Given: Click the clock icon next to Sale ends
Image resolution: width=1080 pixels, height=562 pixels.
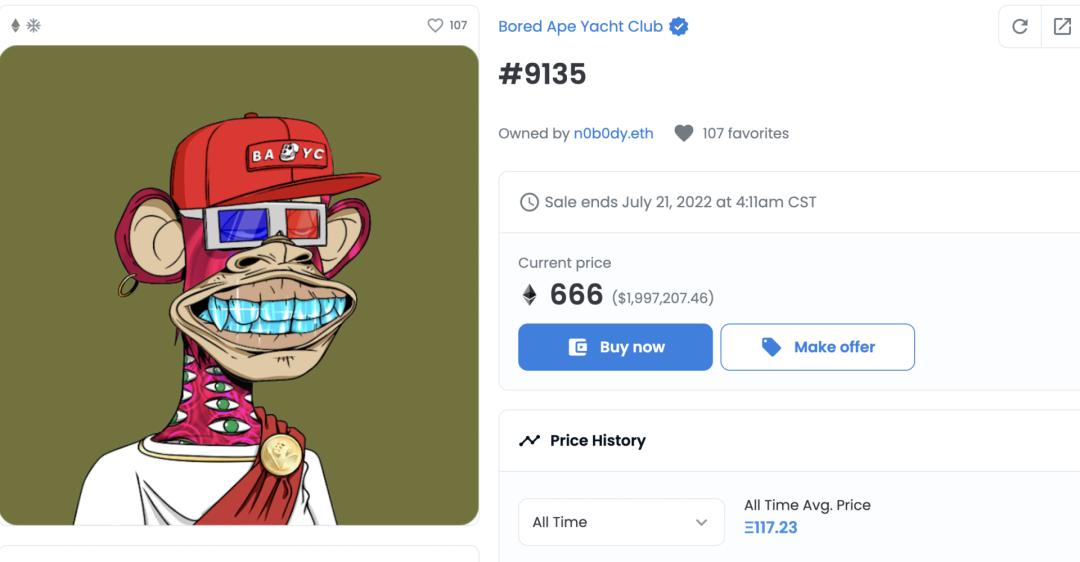Looking at the screenshot, I should click(x=529, y=202).
